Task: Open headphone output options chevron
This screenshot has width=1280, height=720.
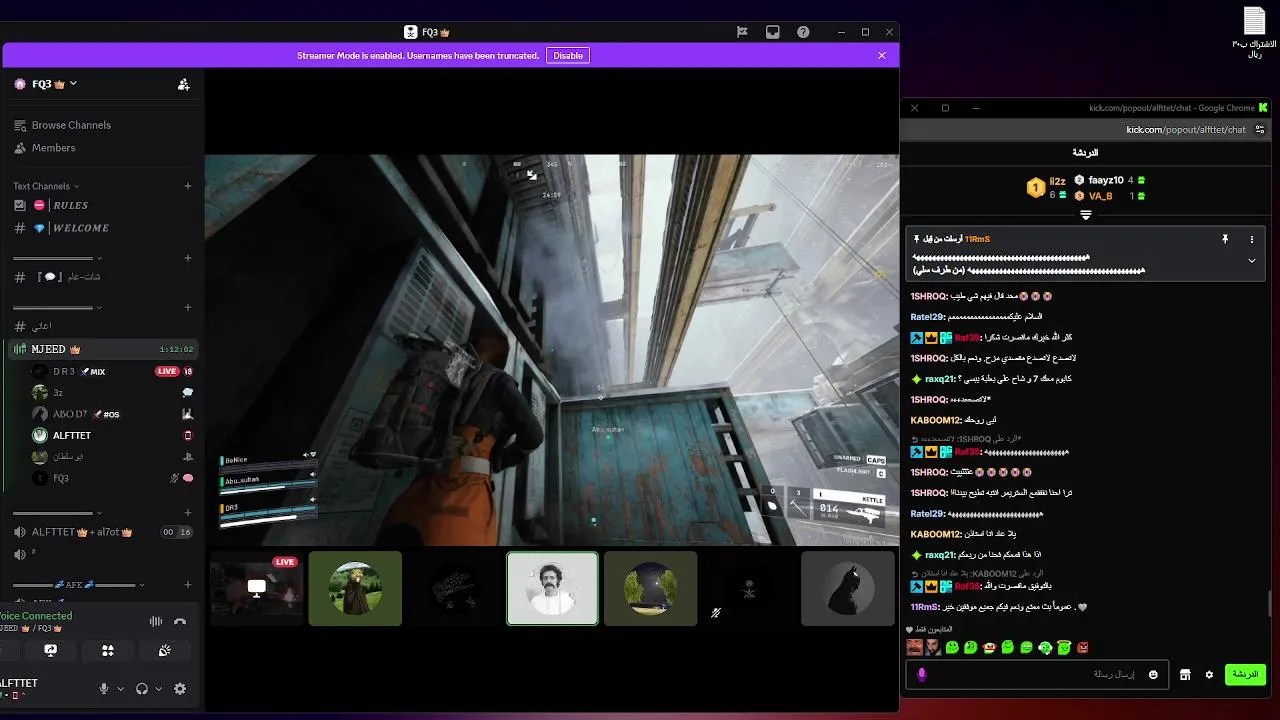Action: coord(158,689)
